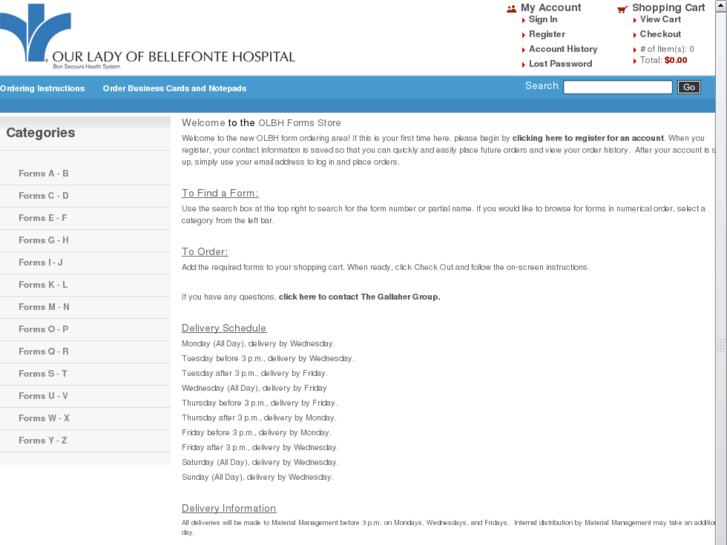Click the My Account people icon
The width and height of the screenshot is (727, 545).
pyautogui.click(x=511, y=9)
